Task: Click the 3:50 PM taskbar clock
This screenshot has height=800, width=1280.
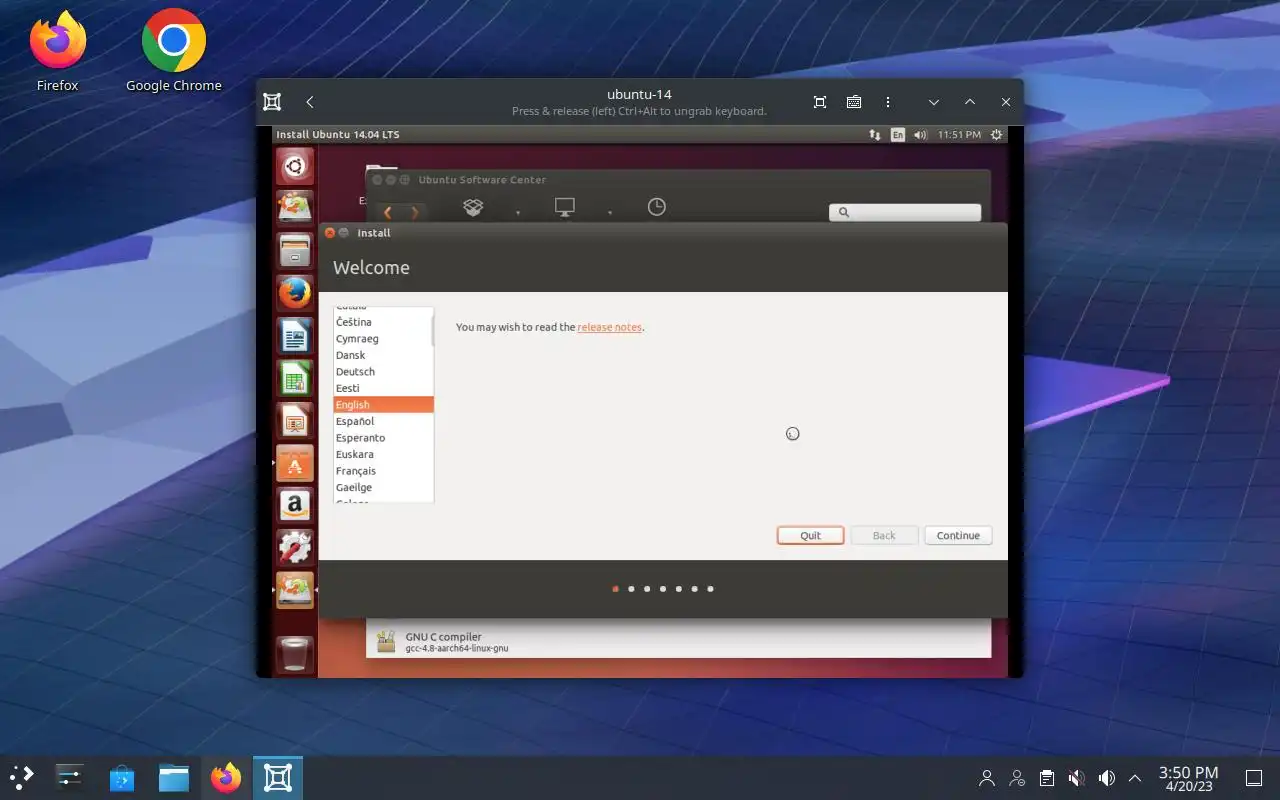Action: pyautogui.click(x=1188, y=778)
